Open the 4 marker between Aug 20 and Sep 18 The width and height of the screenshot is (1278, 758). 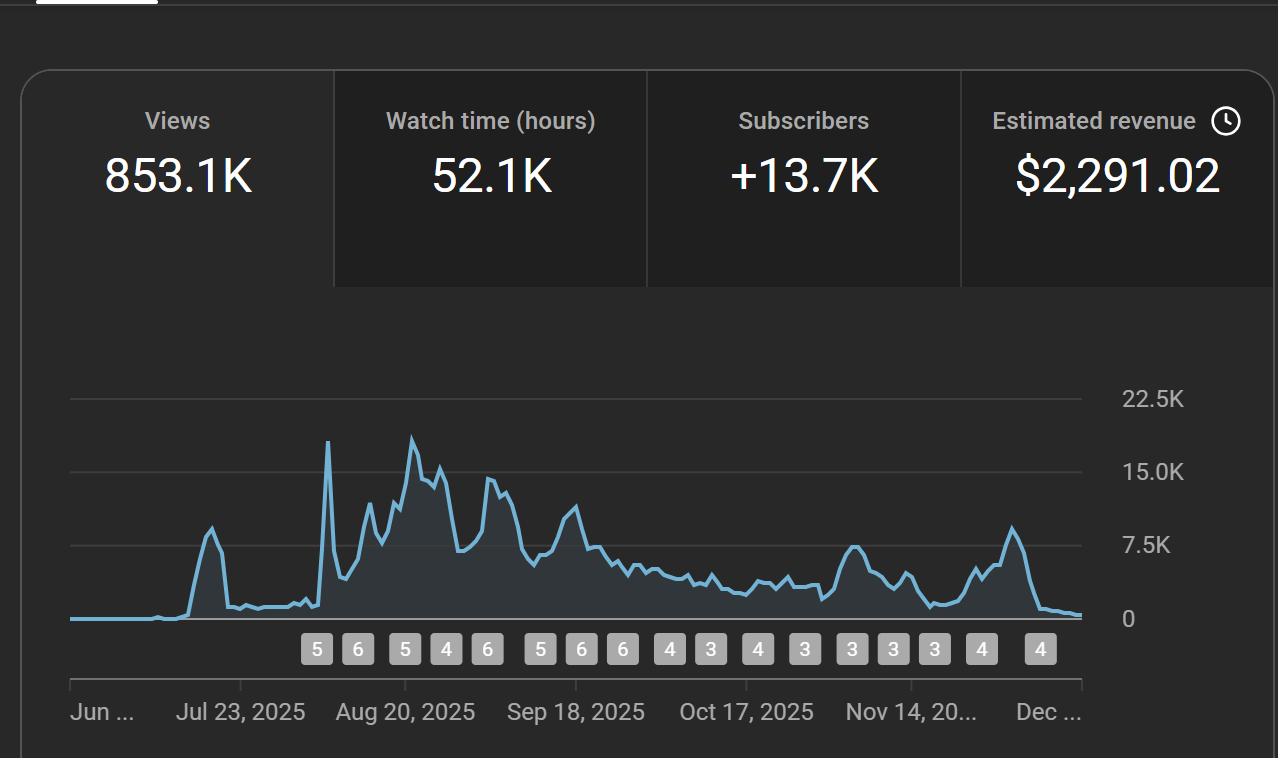[x=446, y=649]
